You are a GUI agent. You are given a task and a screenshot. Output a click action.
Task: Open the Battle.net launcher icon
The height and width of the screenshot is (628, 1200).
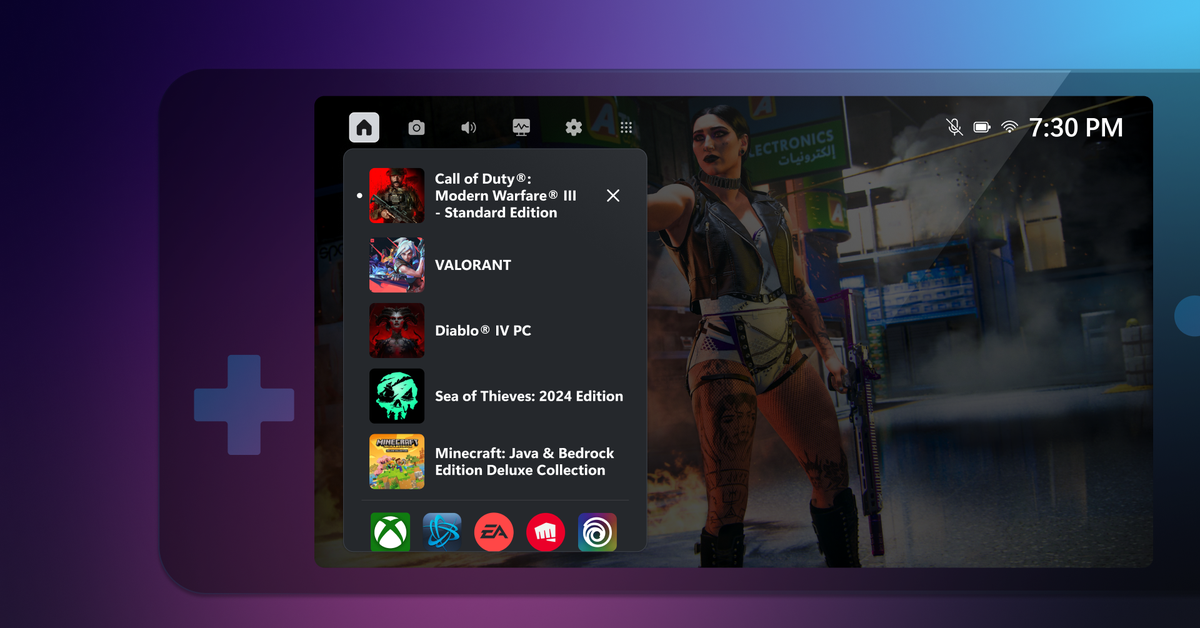pyautogui.click(x=442, y=532)
